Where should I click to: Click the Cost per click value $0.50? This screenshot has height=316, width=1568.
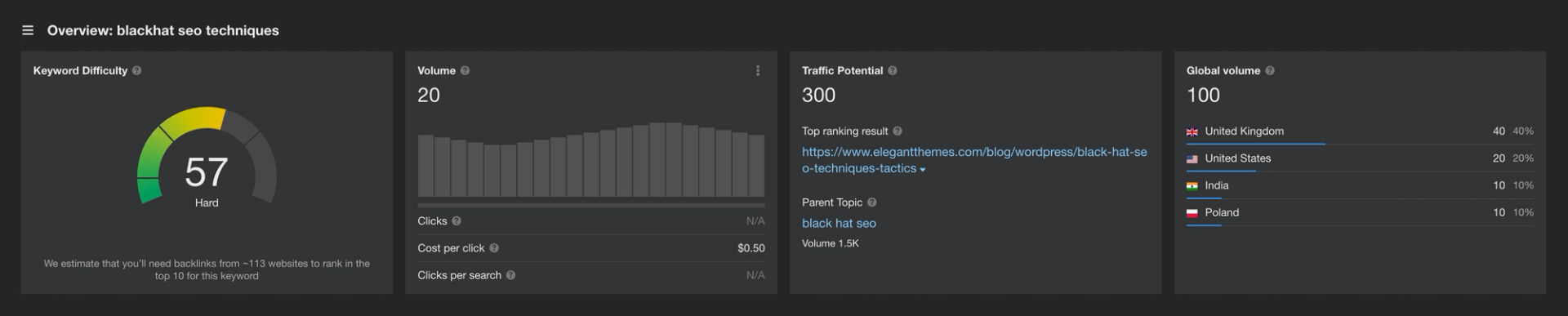751,248
